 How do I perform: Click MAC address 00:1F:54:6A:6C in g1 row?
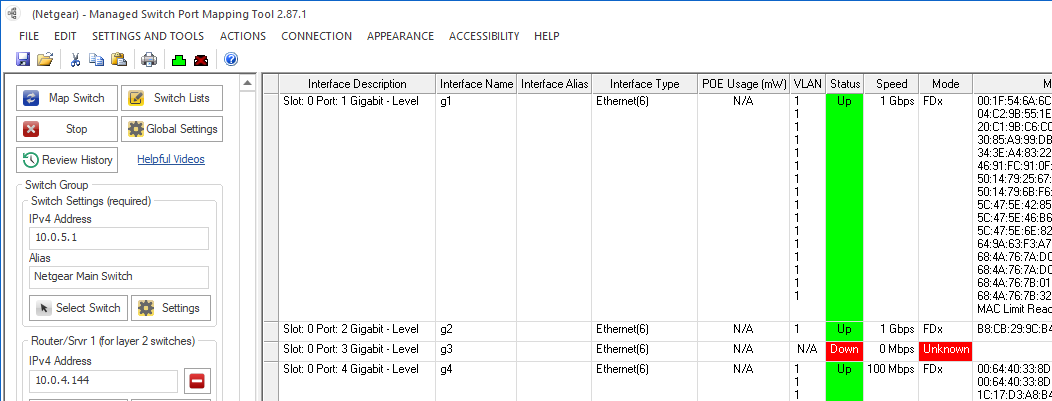coord(1014,101)
